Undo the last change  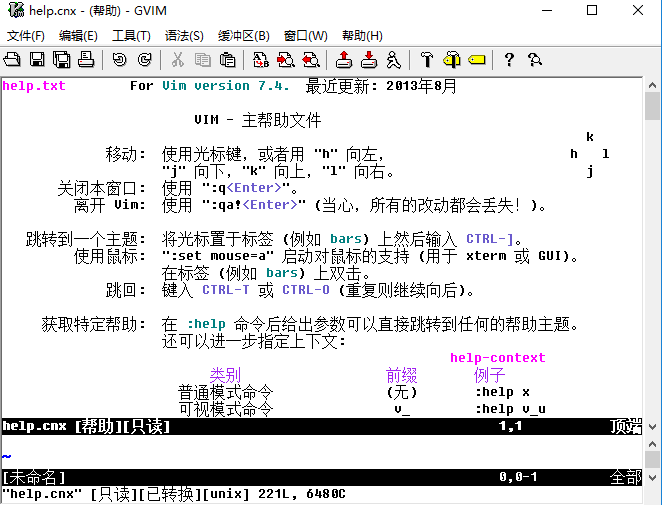point(119,60)
